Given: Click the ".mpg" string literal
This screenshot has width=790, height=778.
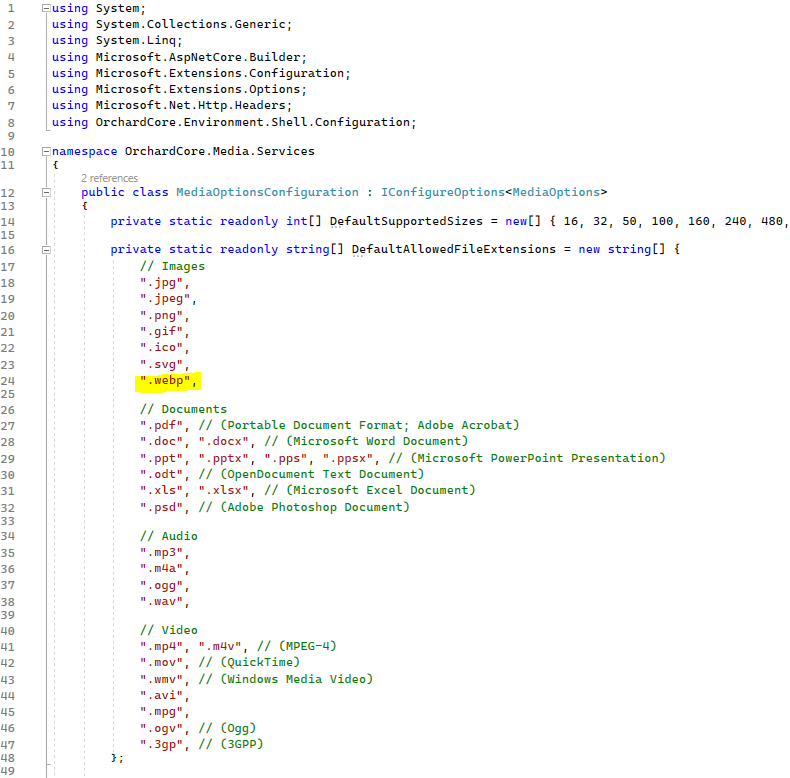Looking at the screenshot, I should 161,712.
